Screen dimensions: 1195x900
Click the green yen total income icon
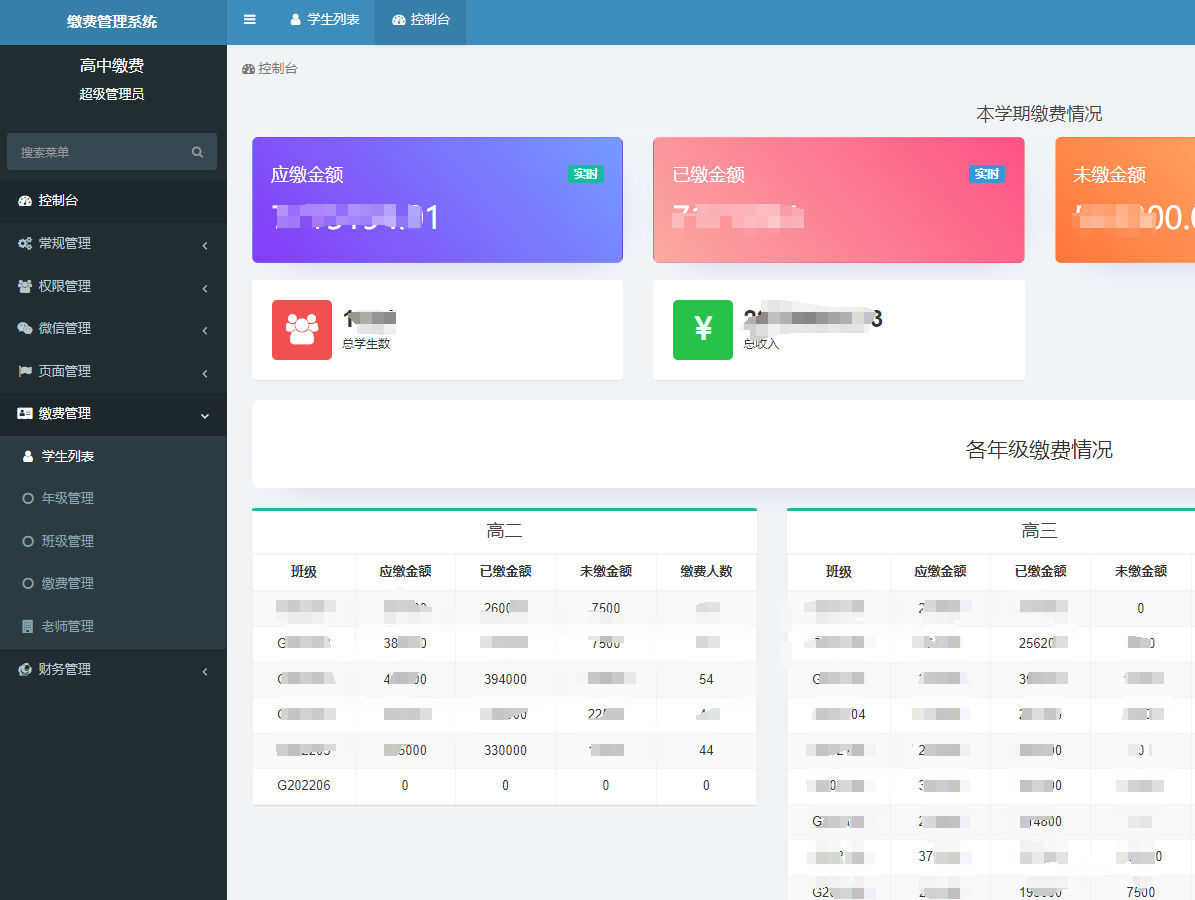click(x=702, y=330)
